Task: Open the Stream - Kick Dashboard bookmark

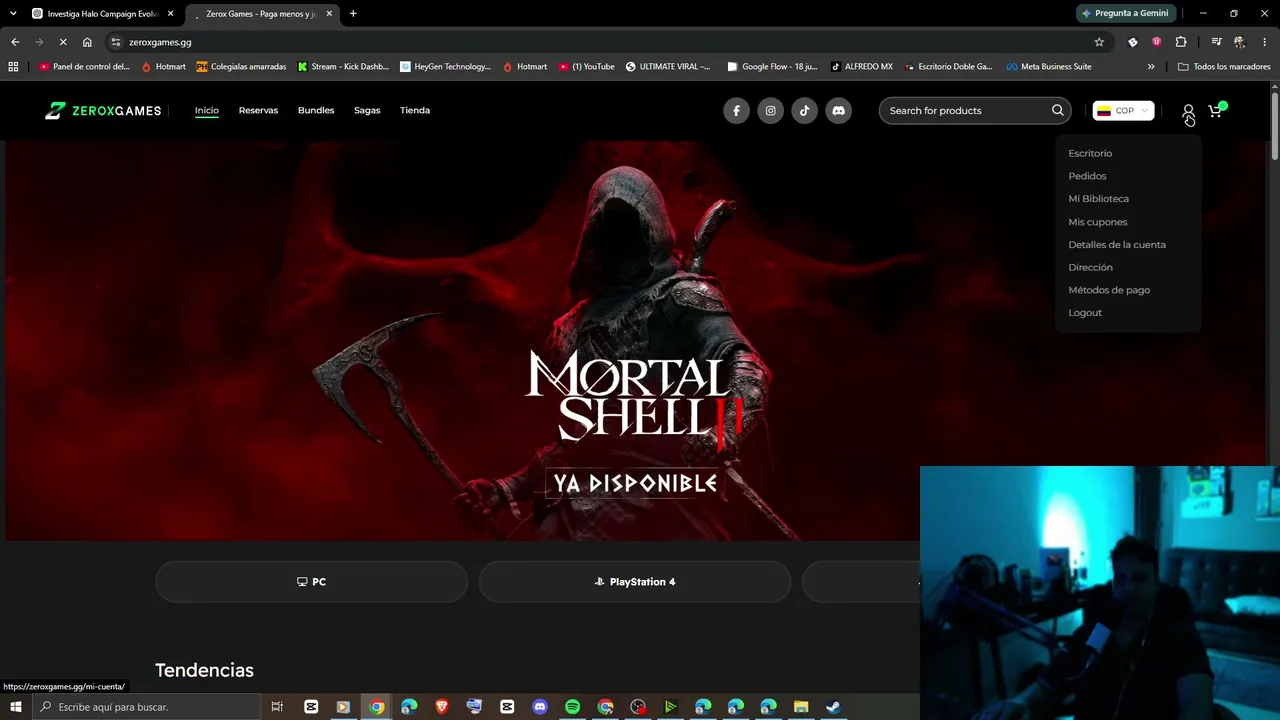Action: pos(343,67)
